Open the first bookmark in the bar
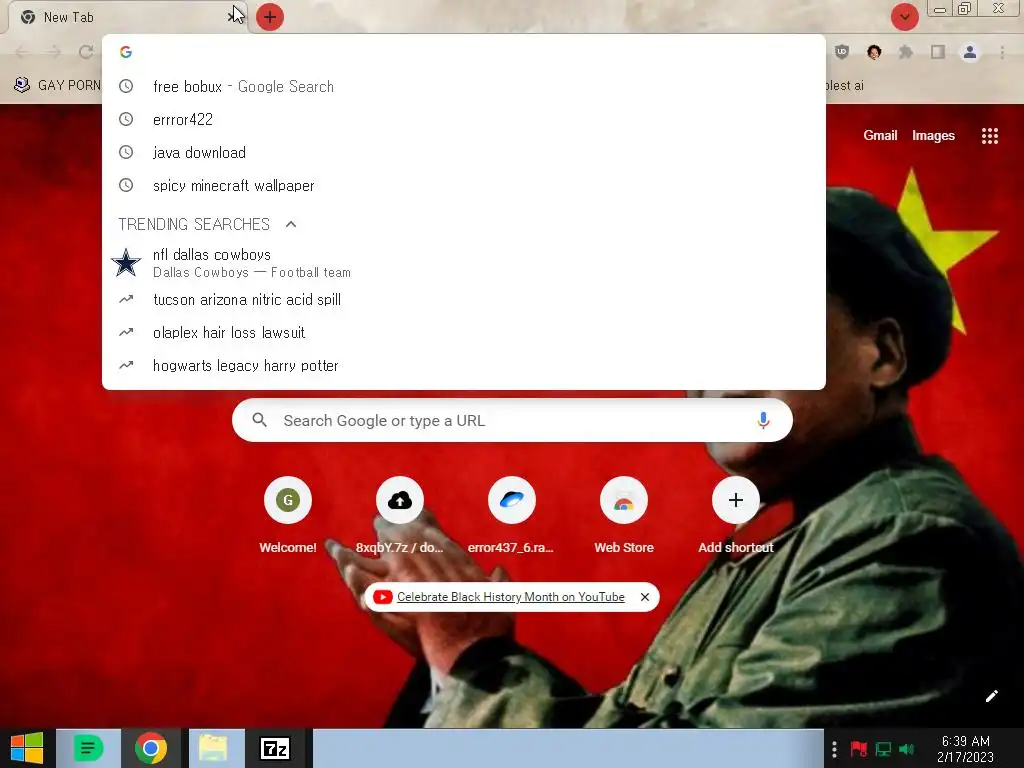The height and width of the screenshot is (768, 1024). 57,85
